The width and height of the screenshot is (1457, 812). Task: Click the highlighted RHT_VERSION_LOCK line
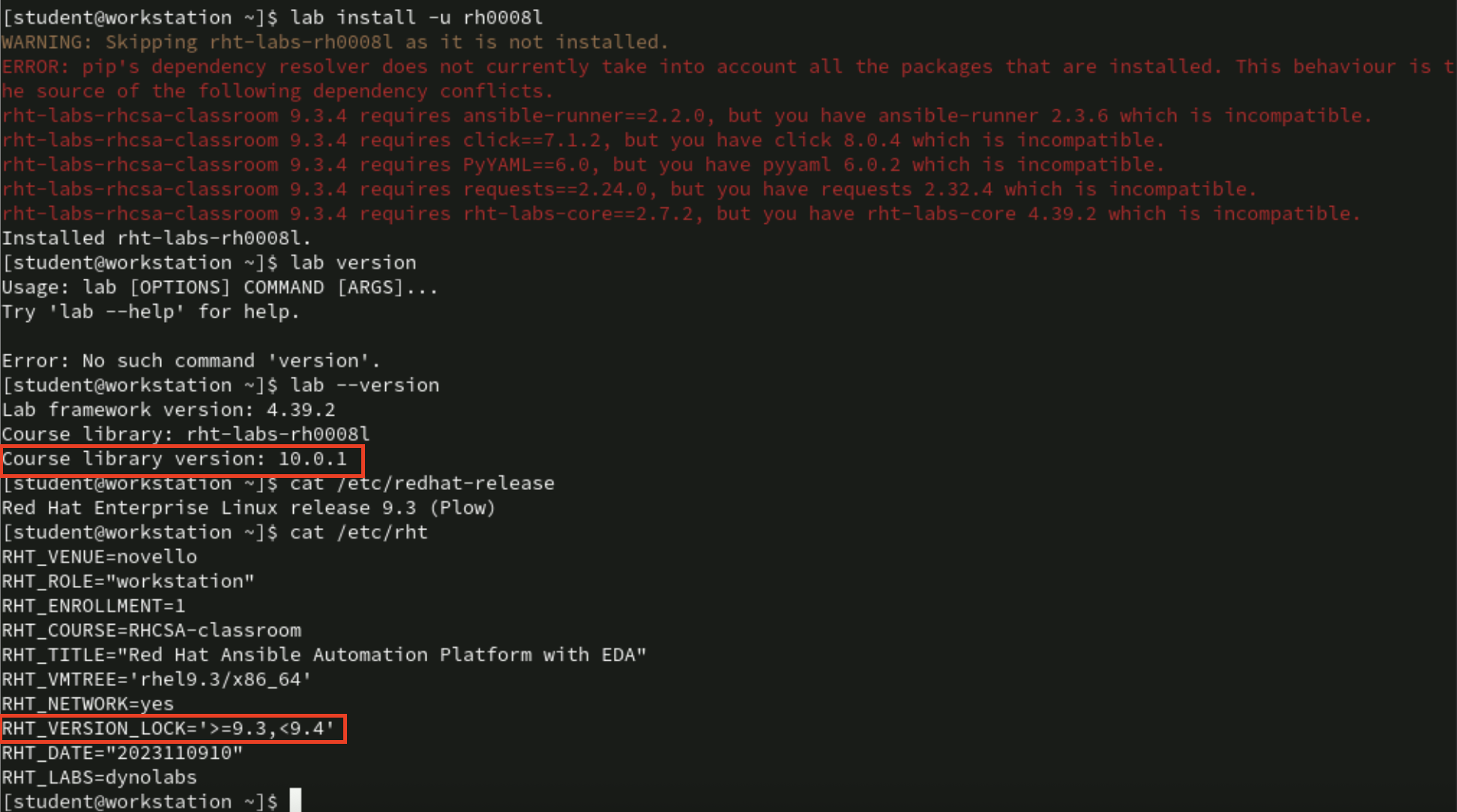tap(169, 729)
